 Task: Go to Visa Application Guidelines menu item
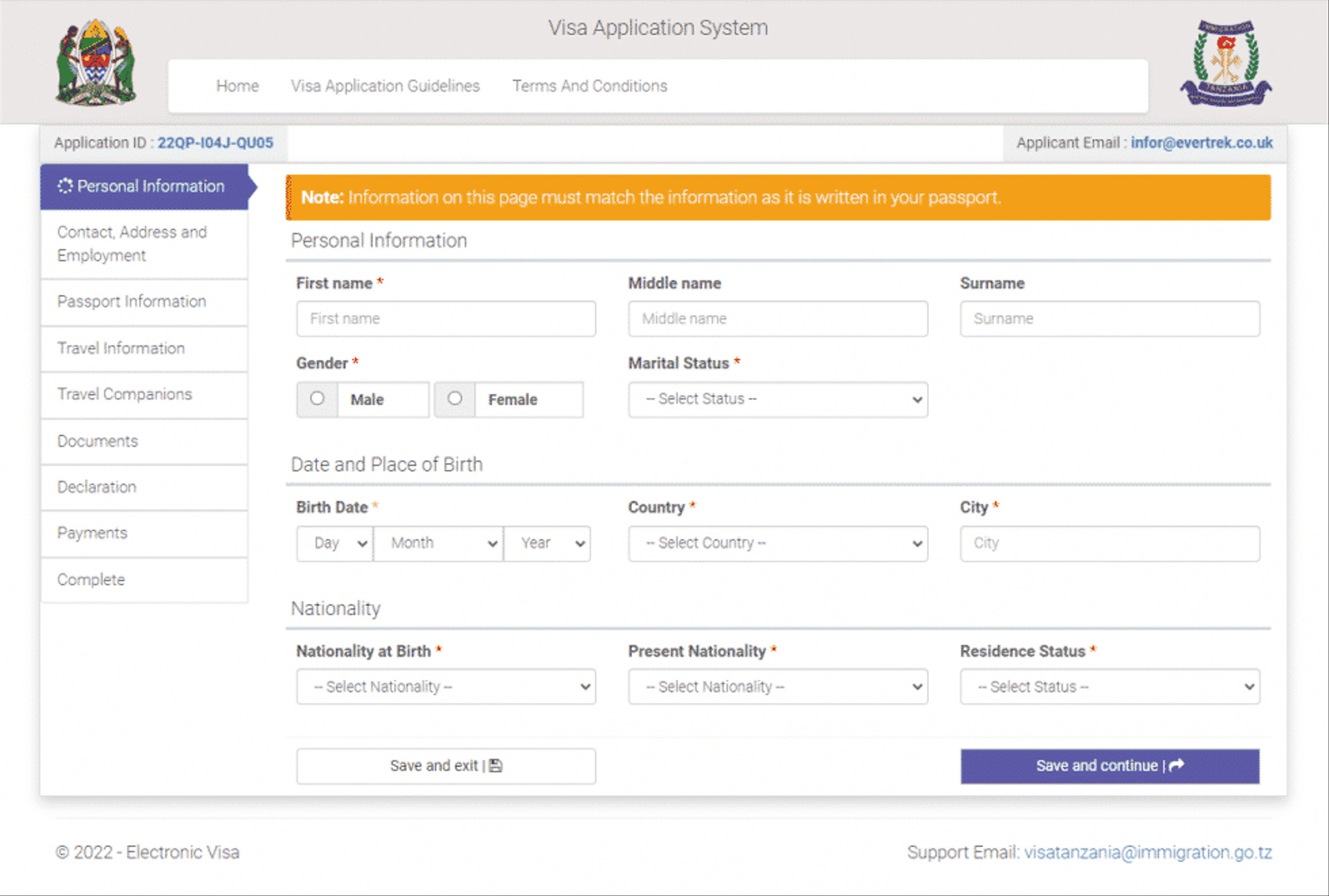tap(385, 86)
